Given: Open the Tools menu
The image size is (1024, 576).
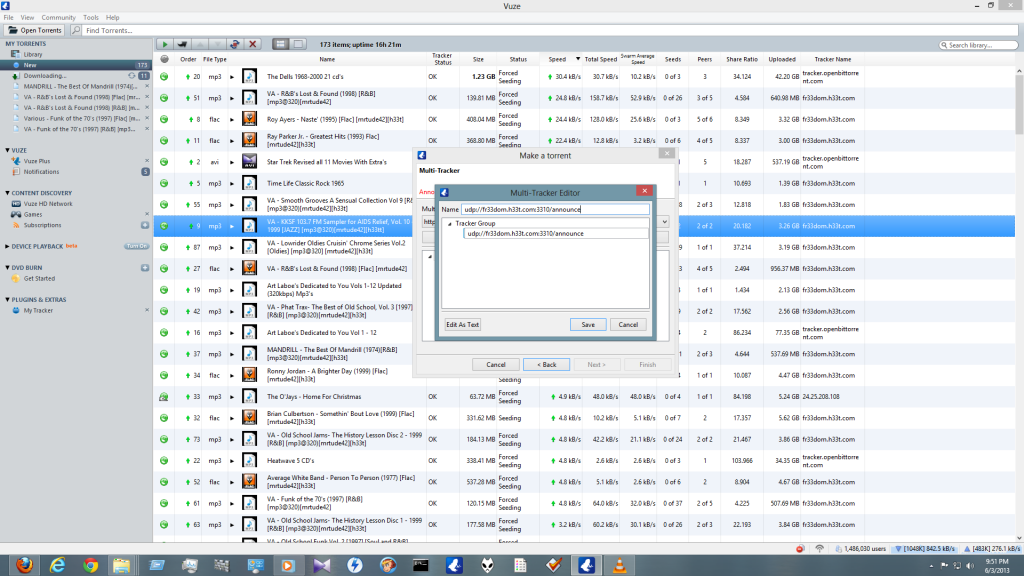Looking at the screenshot, I should (91, 18).
